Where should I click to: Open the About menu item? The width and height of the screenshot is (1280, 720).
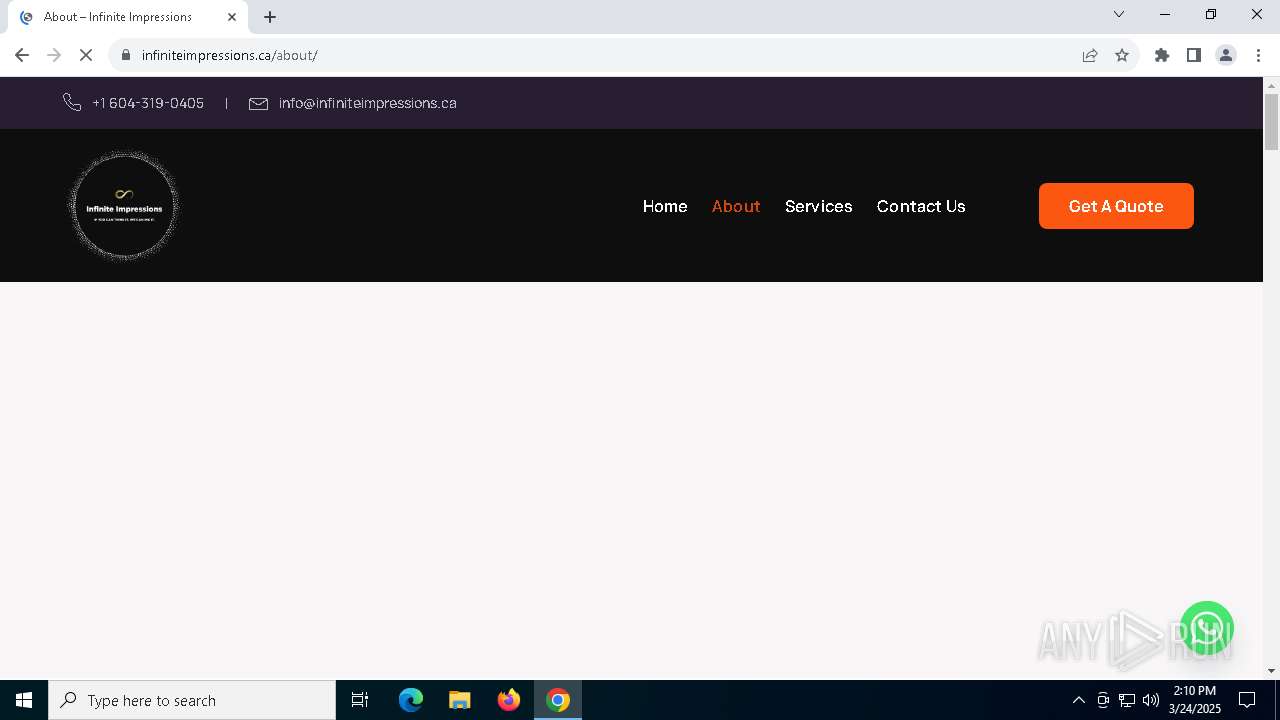[736, 206]
